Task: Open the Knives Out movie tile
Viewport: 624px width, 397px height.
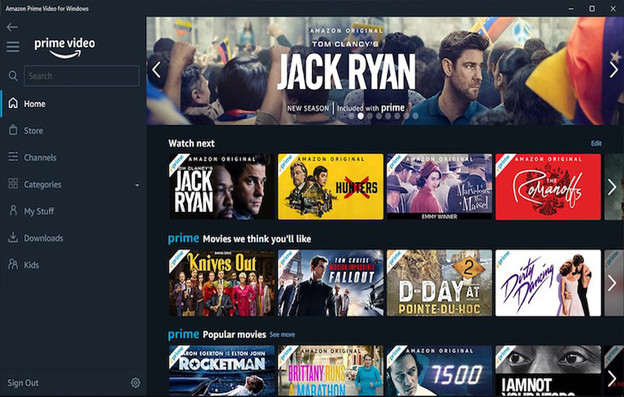Action: pos(222,283)
